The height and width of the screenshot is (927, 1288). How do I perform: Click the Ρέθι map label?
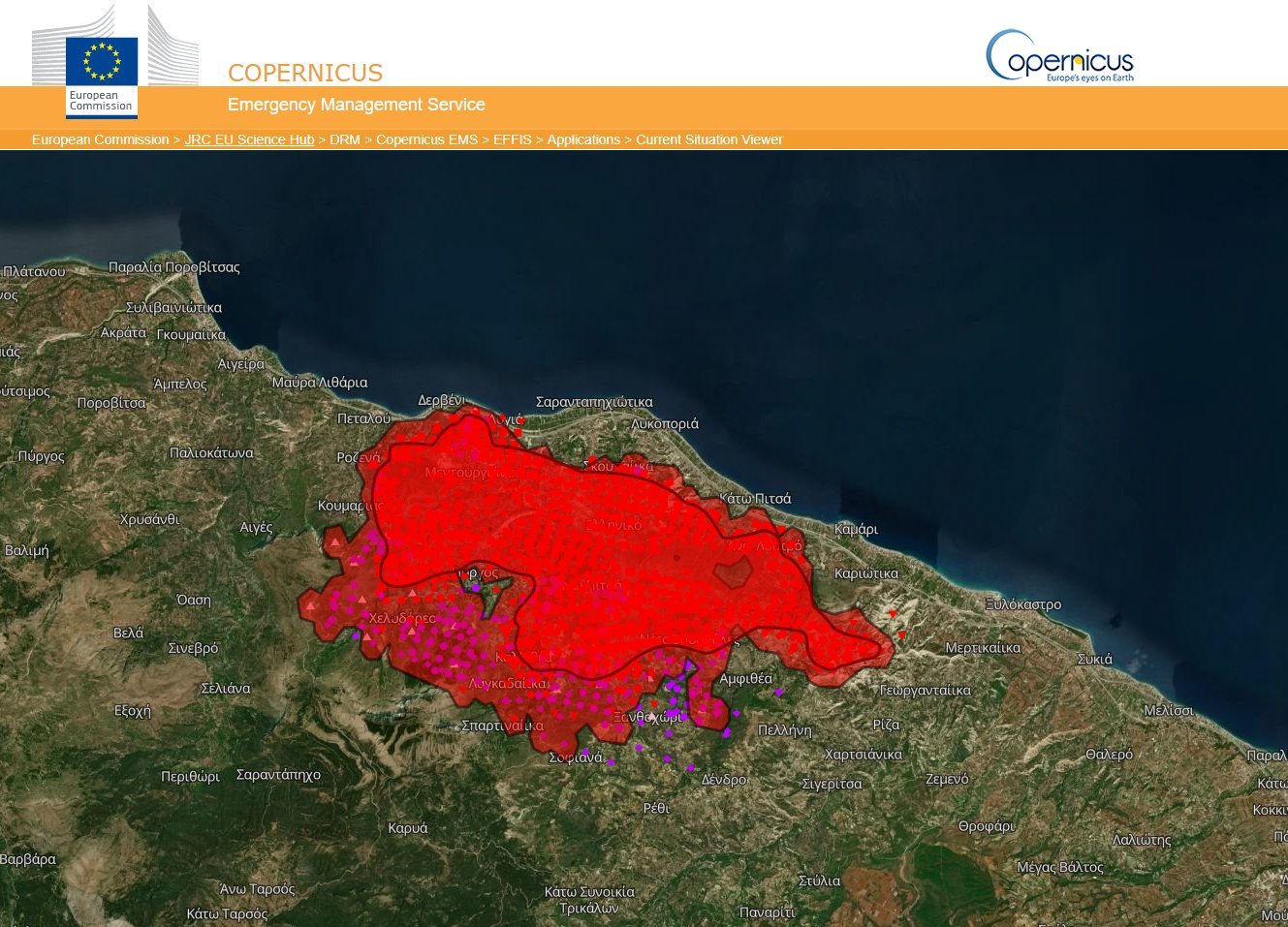coord(656,808)
